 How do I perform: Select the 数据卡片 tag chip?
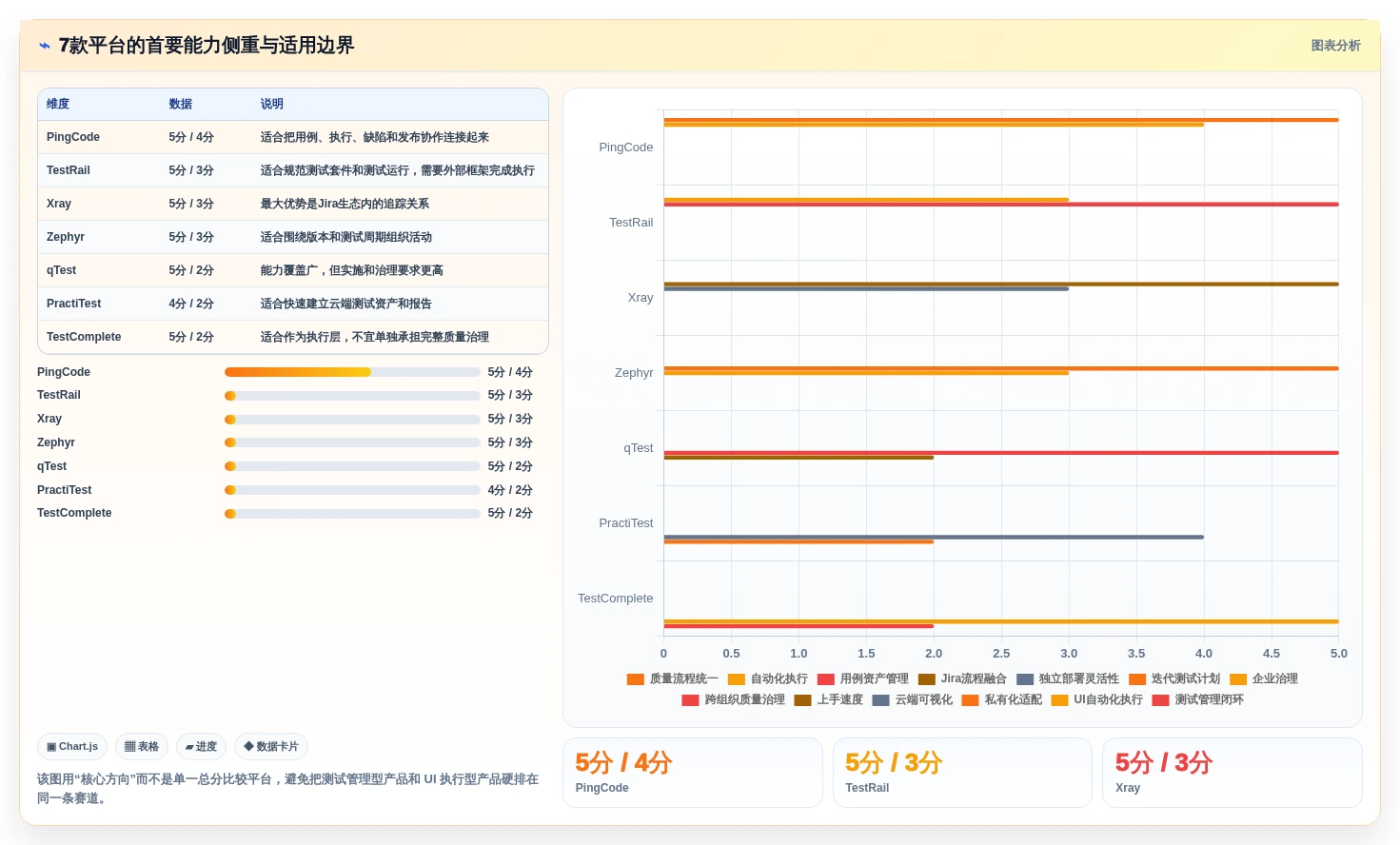pos(271,747)
